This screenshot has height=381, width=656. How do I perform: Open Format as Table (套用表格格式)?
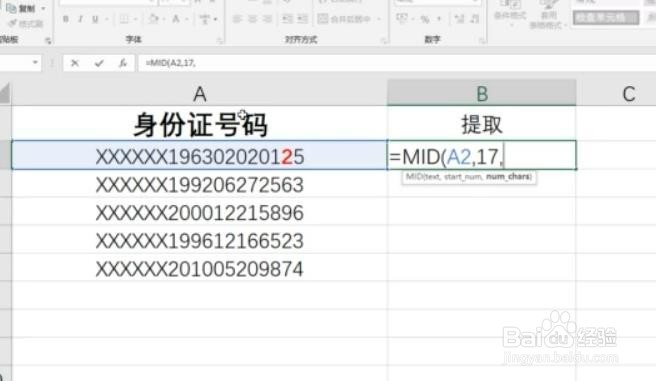coord(548,15)
